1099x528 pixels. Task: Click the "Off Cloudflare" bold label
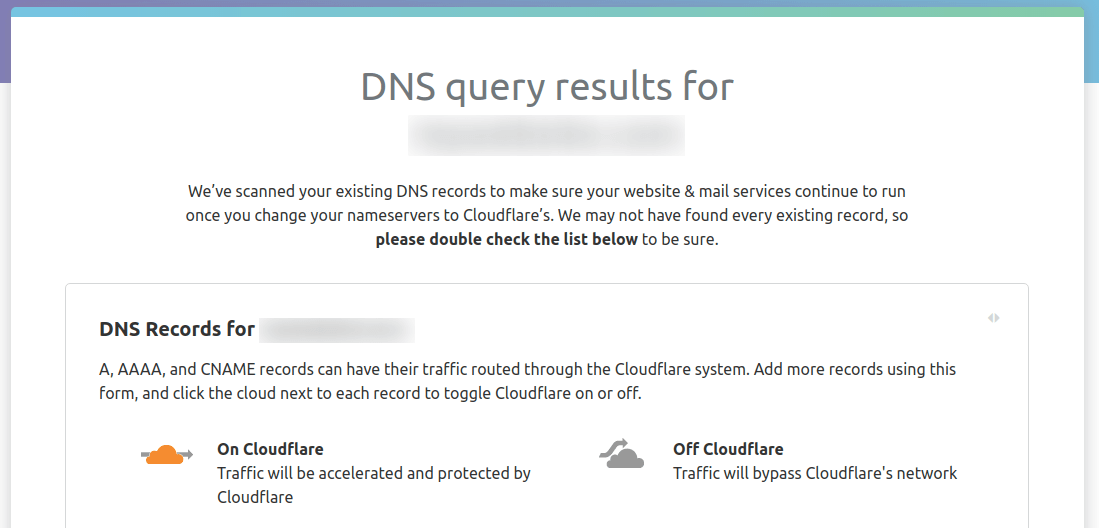coord(728,449)
